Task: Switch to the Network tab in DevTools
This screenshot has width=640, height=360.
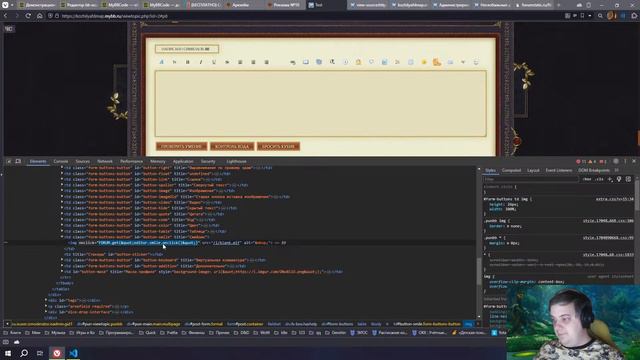Action: pos(104,162)
